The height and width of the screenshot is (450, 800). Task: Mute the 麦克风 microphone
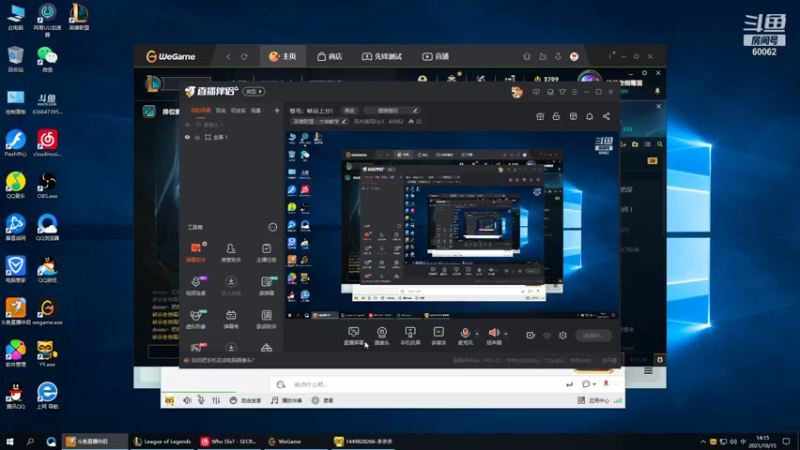pyautogui.click(x=465, y=336)
